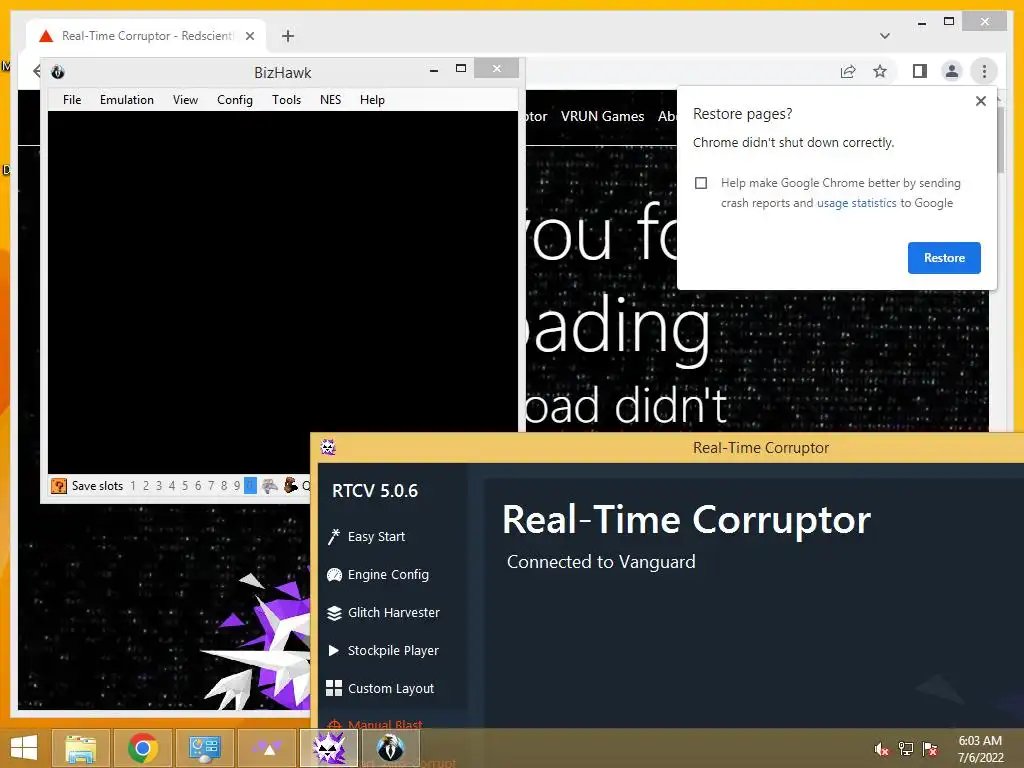1024x768 pixels.
Task: Select save slot 8 in BizHawk
Action: click(224, 486)
